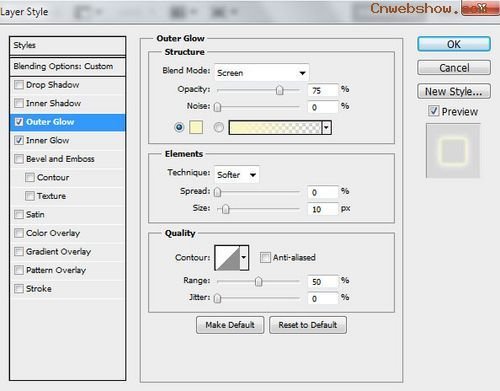Image resolution: width=500 pixels, height=391 pixels.
Task: Click the Size value field
Action: [323, 209]
